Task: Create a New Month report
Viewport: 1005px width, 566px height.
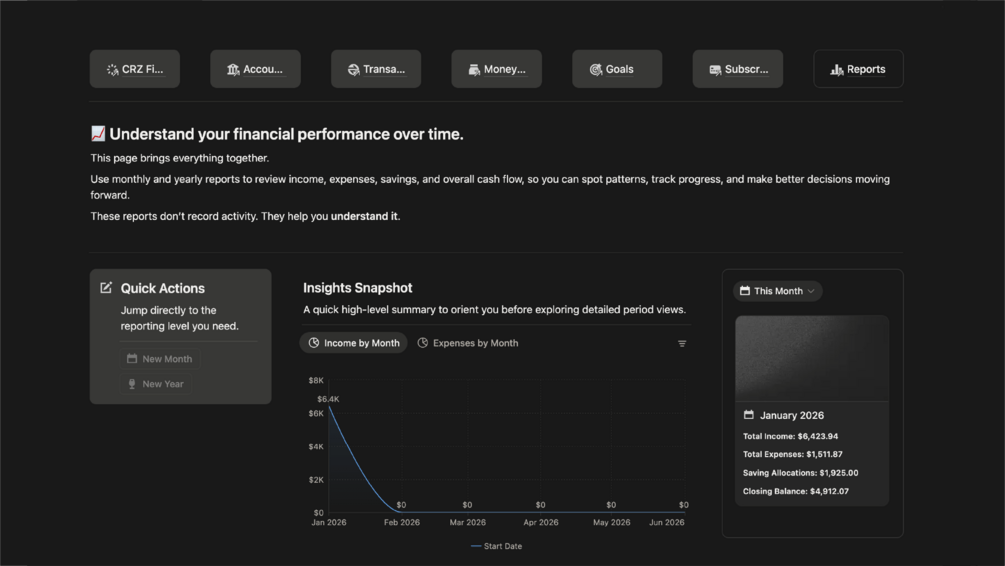Action: [x=159, y=359]
